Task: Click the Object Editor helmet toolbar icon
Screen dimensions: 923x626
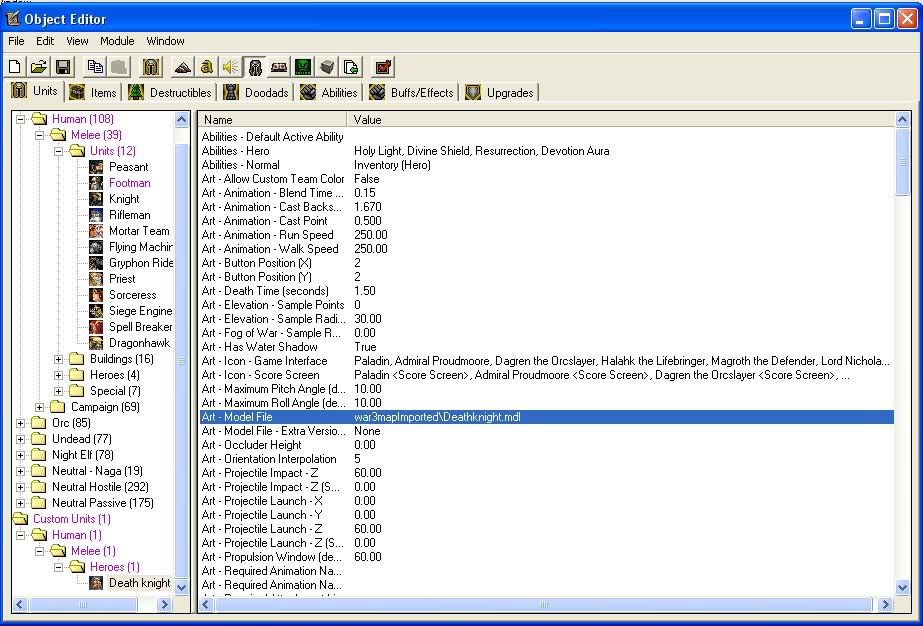Action: [x=255, y=67]
